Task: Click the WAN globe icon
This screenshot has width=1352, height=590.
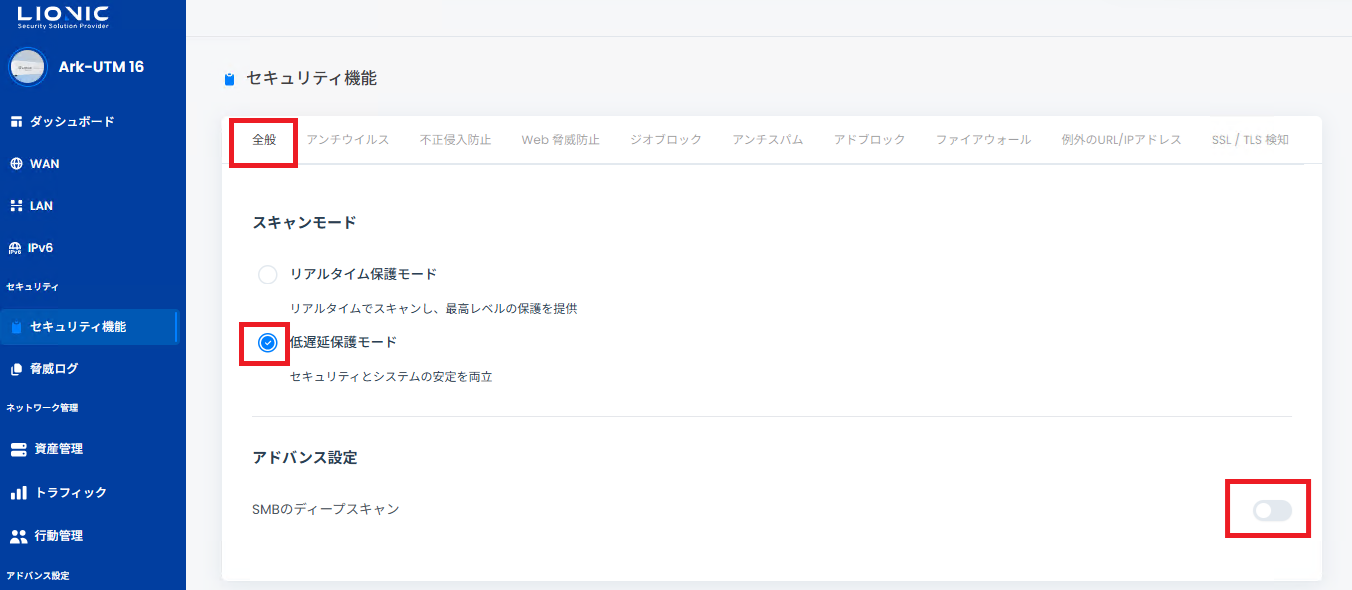Action: click(x=16, y=164)
